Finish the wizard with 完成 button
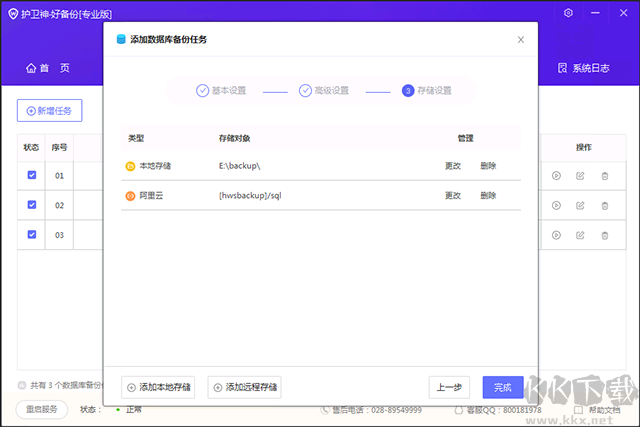This screenshot has width=640, height=427. click(x=503, y=387)
